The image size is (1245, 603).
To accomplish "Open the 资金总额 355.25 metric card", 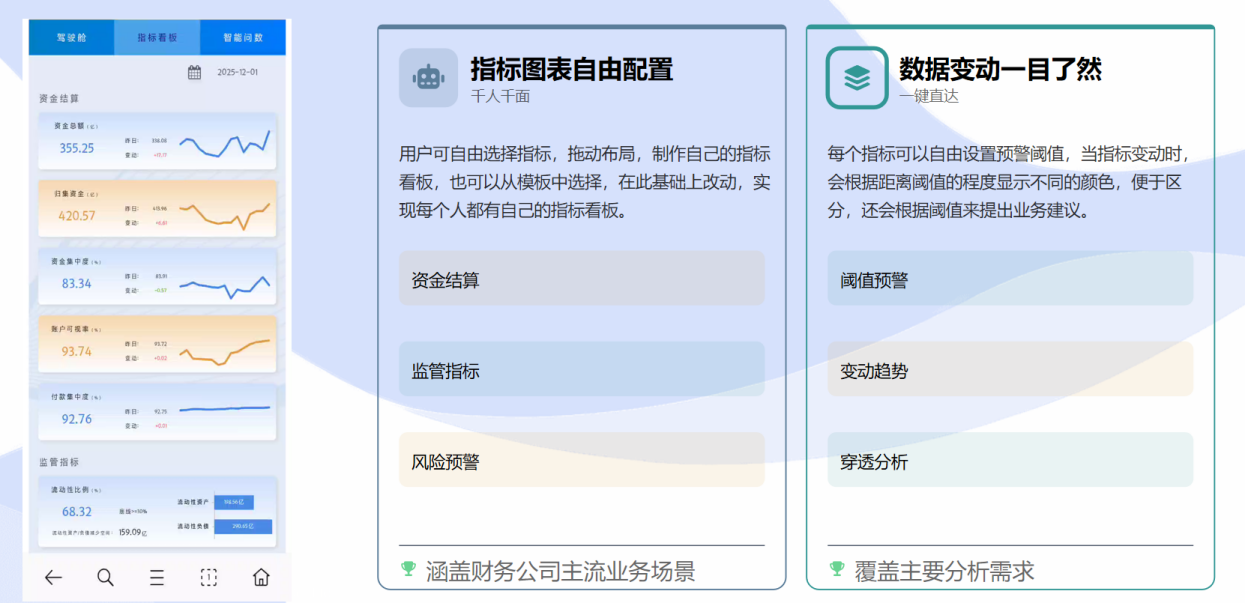I will (157, 141).
